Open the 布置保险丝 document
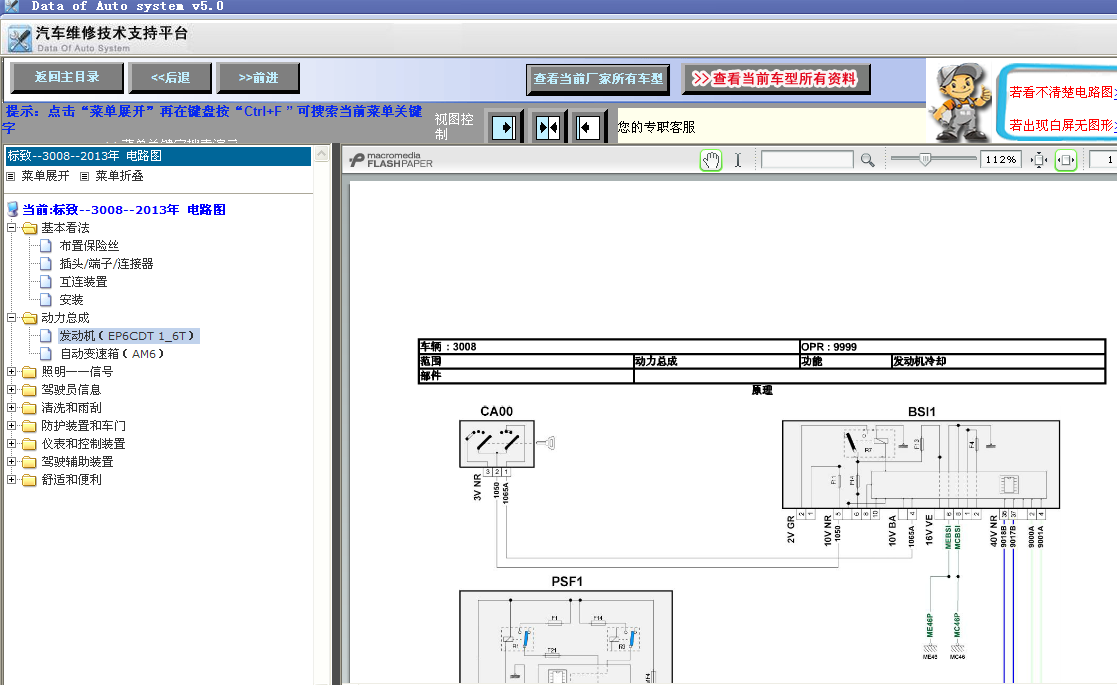1117x685 pixels. pyautogui.click(x=89, y=246)
